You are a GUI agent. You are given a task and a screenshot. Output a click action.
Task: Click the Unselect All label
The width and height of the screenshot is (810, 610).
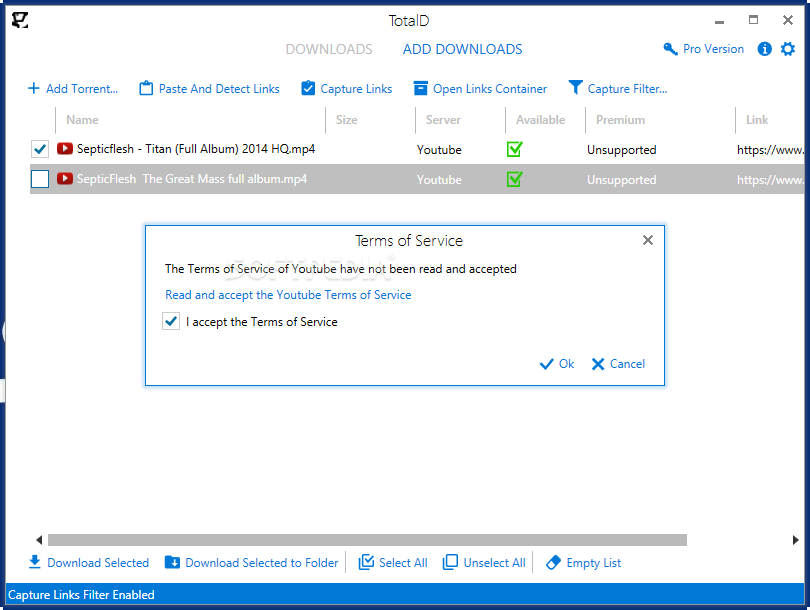[x=494, y=562]
